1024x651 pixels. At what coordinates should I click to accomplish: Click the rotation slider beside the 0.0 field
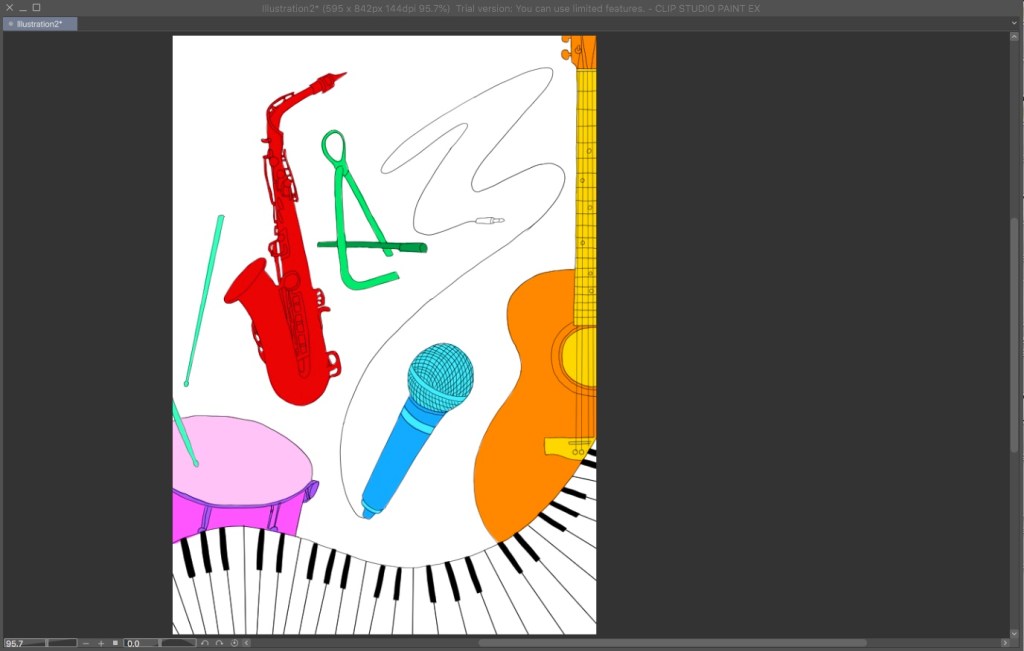point(178,643)
